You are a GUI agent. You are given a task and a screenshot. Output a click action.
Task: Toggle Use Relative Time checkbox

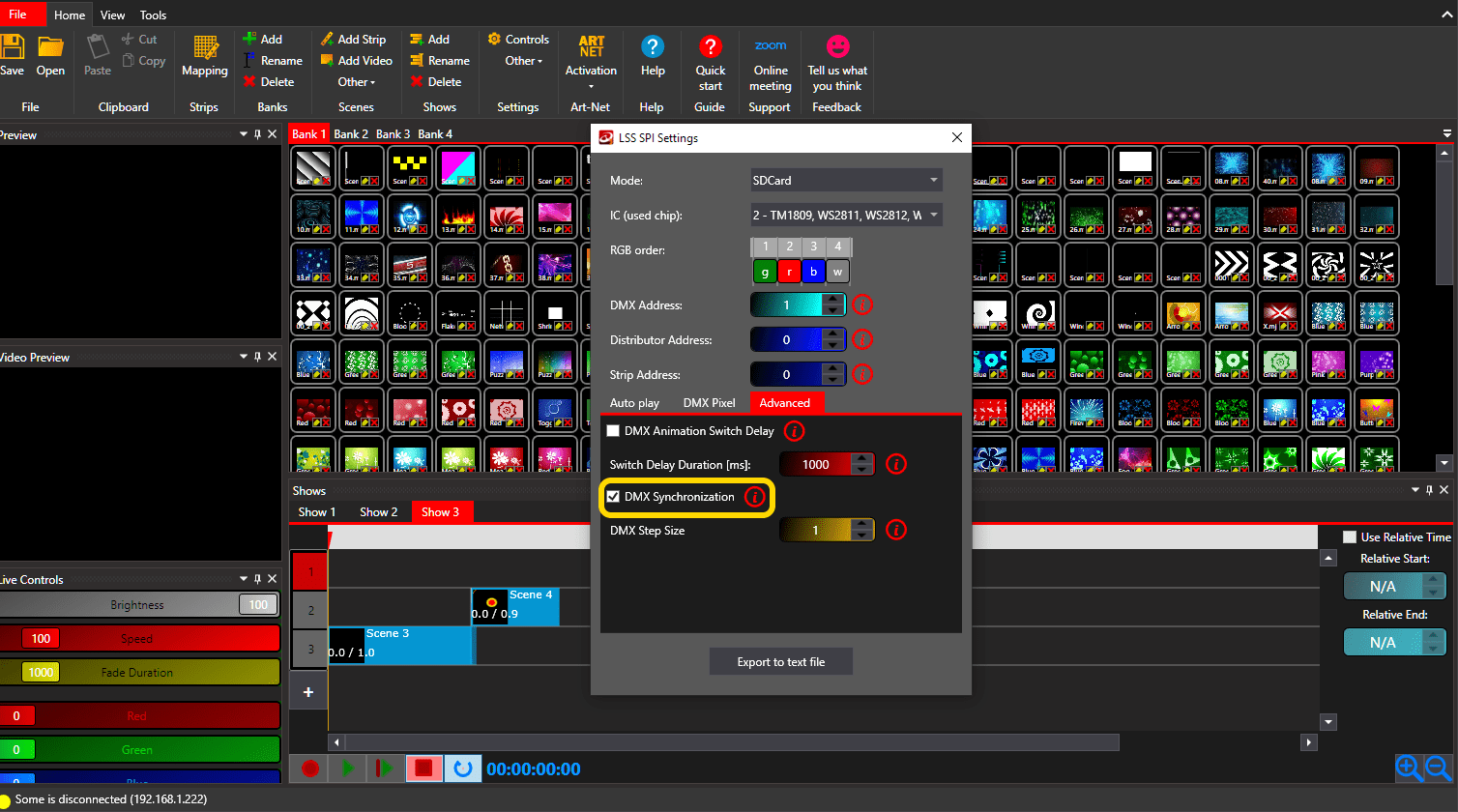pyautogui.click(x=1350, y=537)
